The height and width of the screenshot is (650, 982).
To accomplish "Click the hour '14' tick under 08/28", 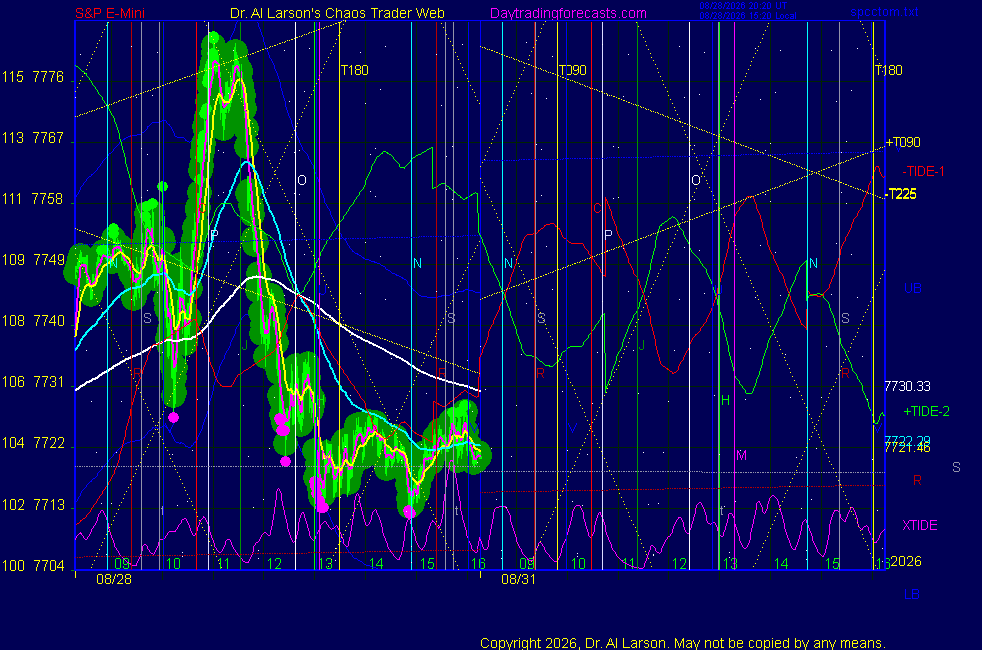I will pyautogui.click(x=376, y=564).
